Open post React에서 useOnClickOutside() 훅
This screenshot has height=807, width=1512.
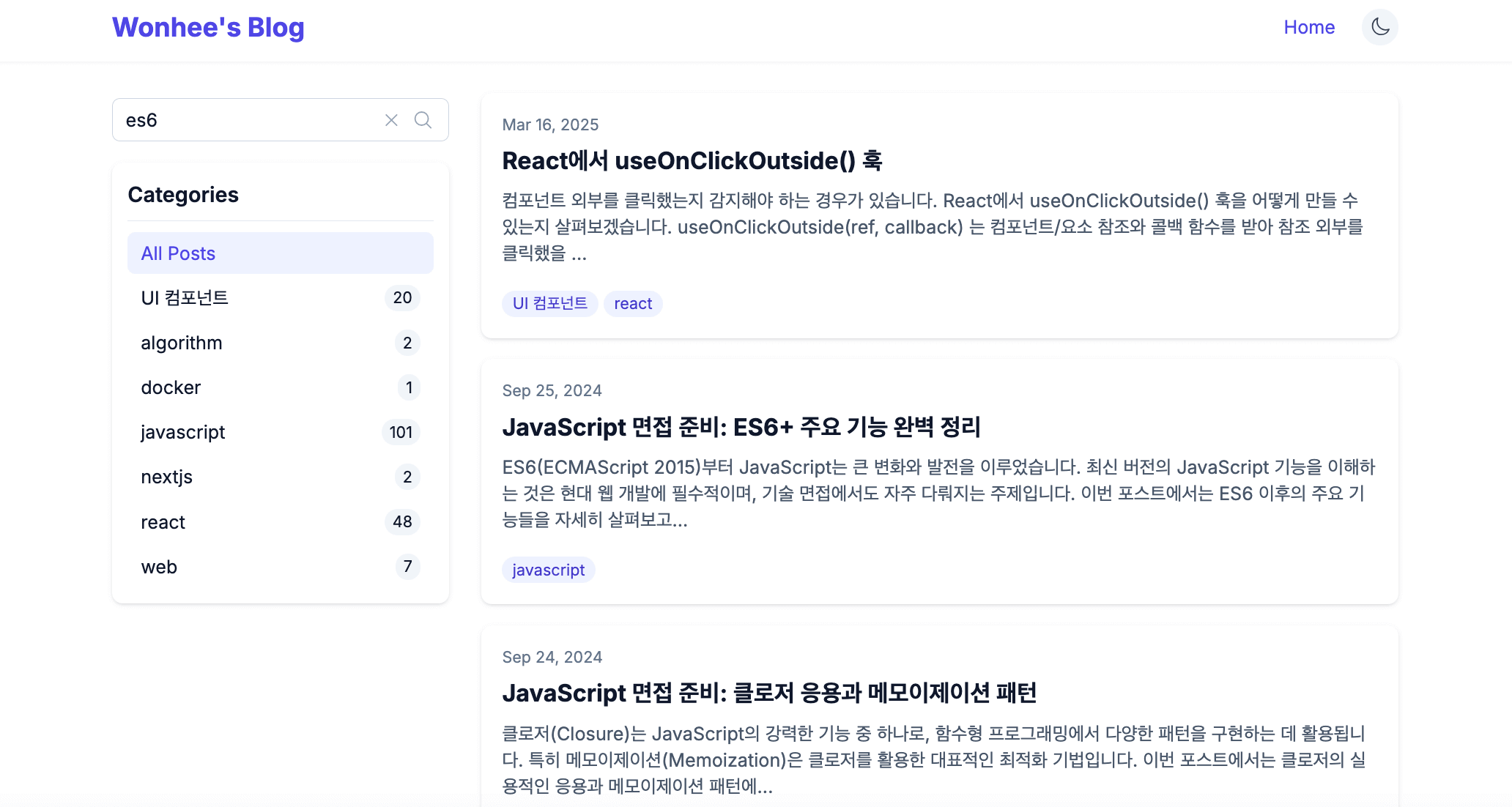tap(692, 160)
